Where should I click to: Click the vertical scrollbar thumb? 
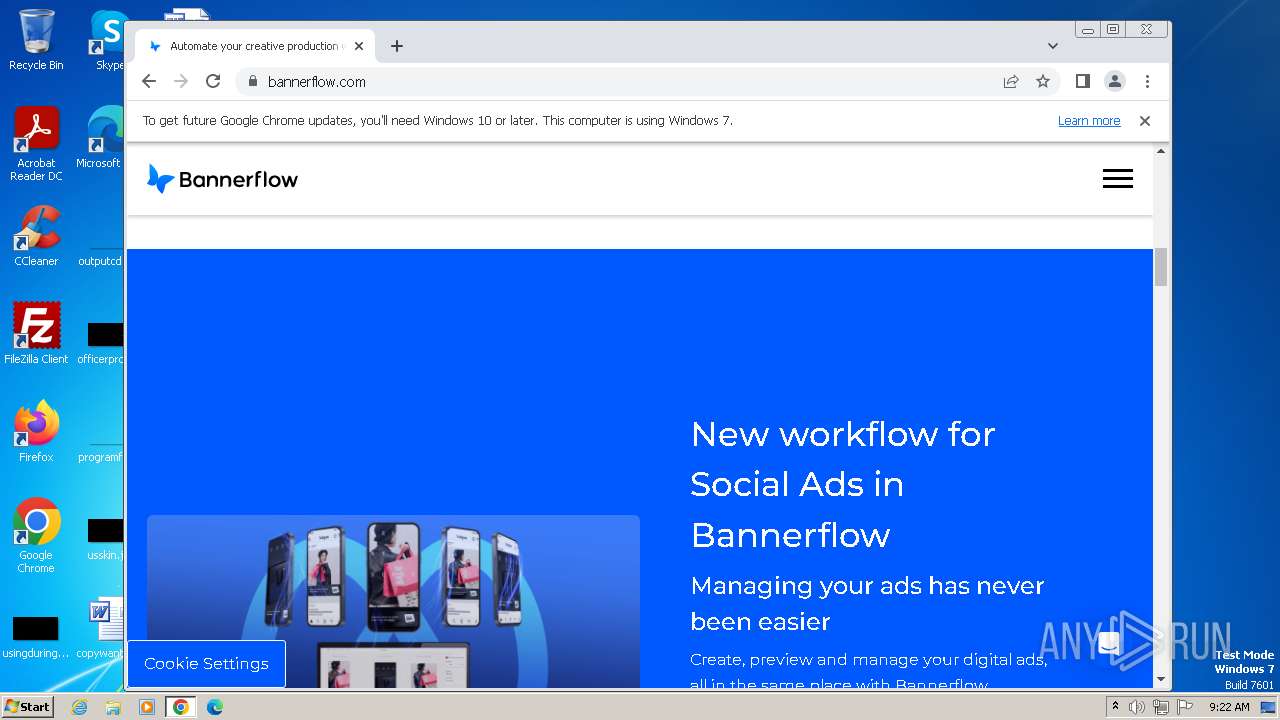point(1161,267)
